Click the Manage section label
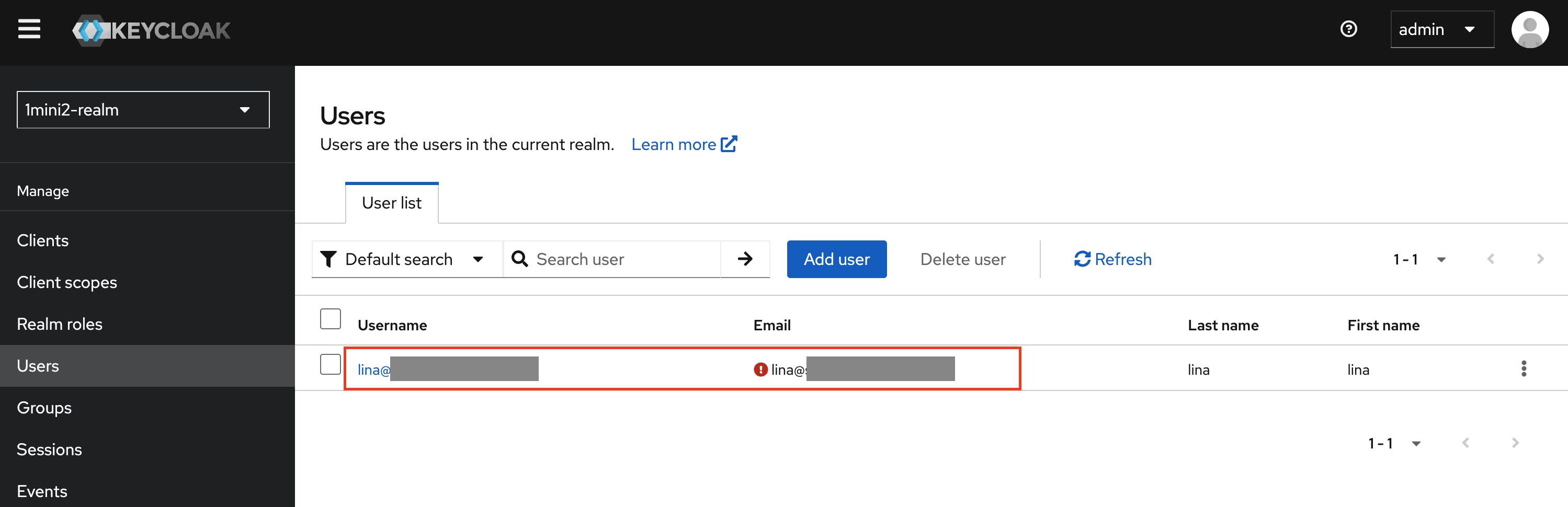The height and width of the screenshot is (507, 1568). [x=42, y=191]
